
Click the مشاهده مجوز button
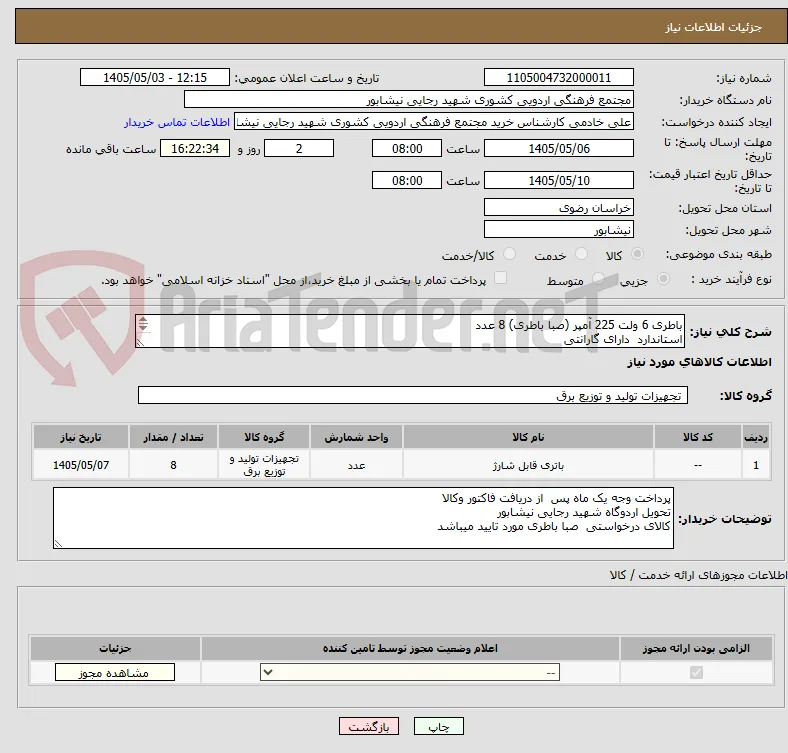pos(115,673)
